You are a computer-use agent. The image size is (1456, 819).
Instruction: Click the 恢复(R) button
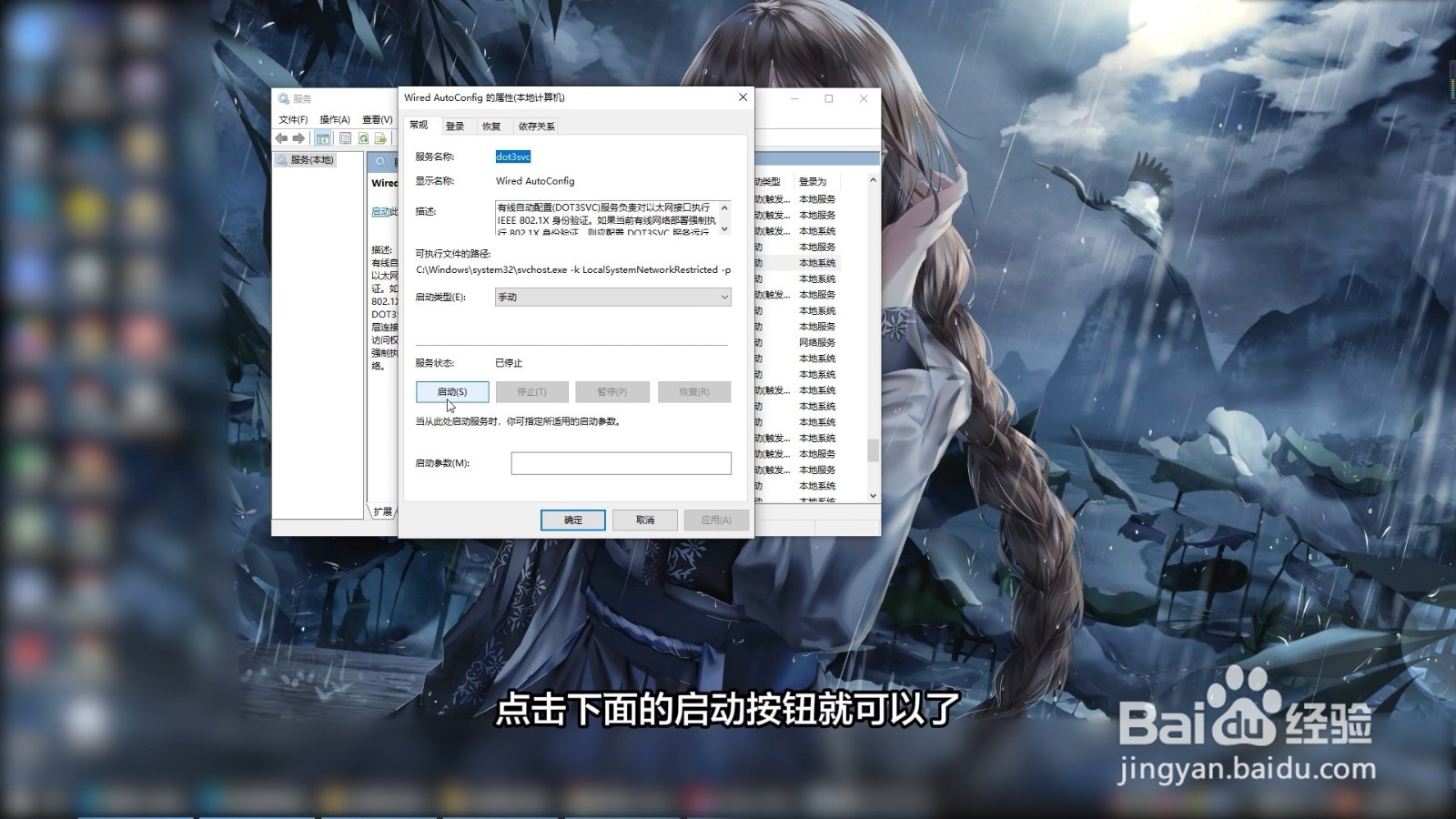click(694, 391)
